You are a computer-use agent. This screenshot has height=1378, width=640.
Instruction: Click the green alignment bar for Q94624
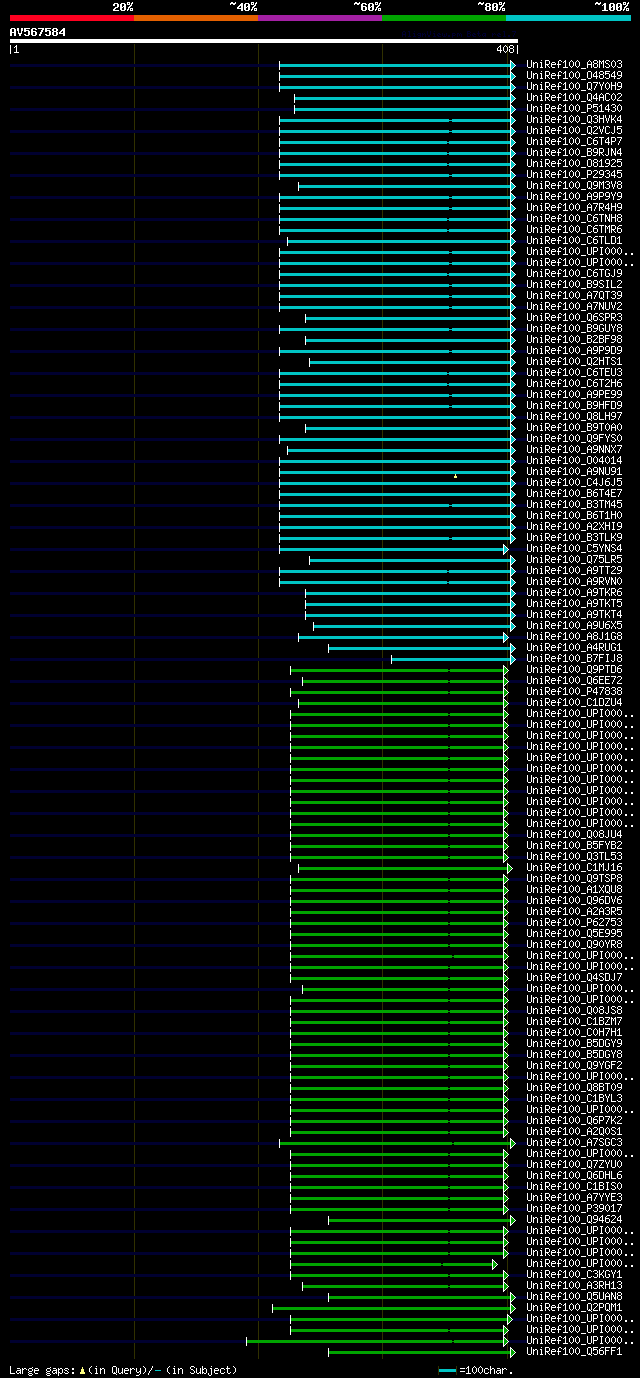422,1220
